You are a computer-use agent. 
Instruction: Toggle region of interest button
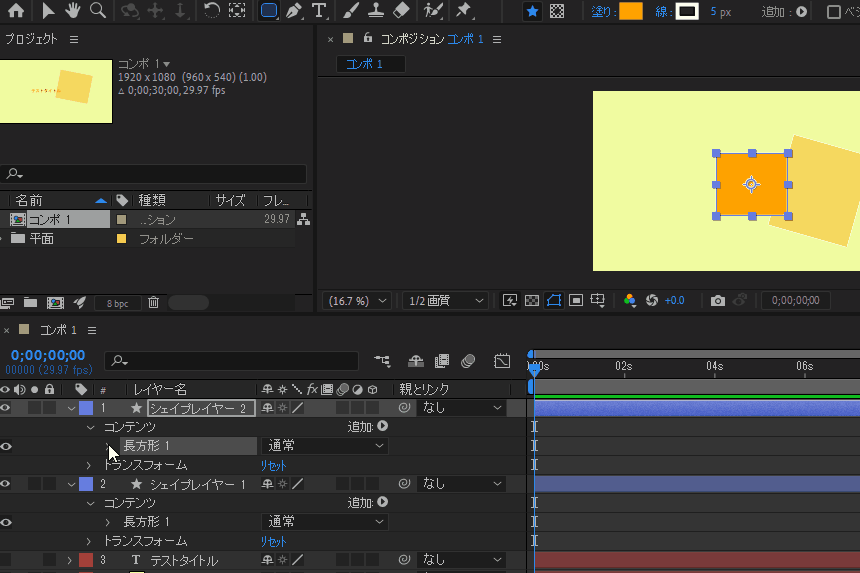[575, 300]
